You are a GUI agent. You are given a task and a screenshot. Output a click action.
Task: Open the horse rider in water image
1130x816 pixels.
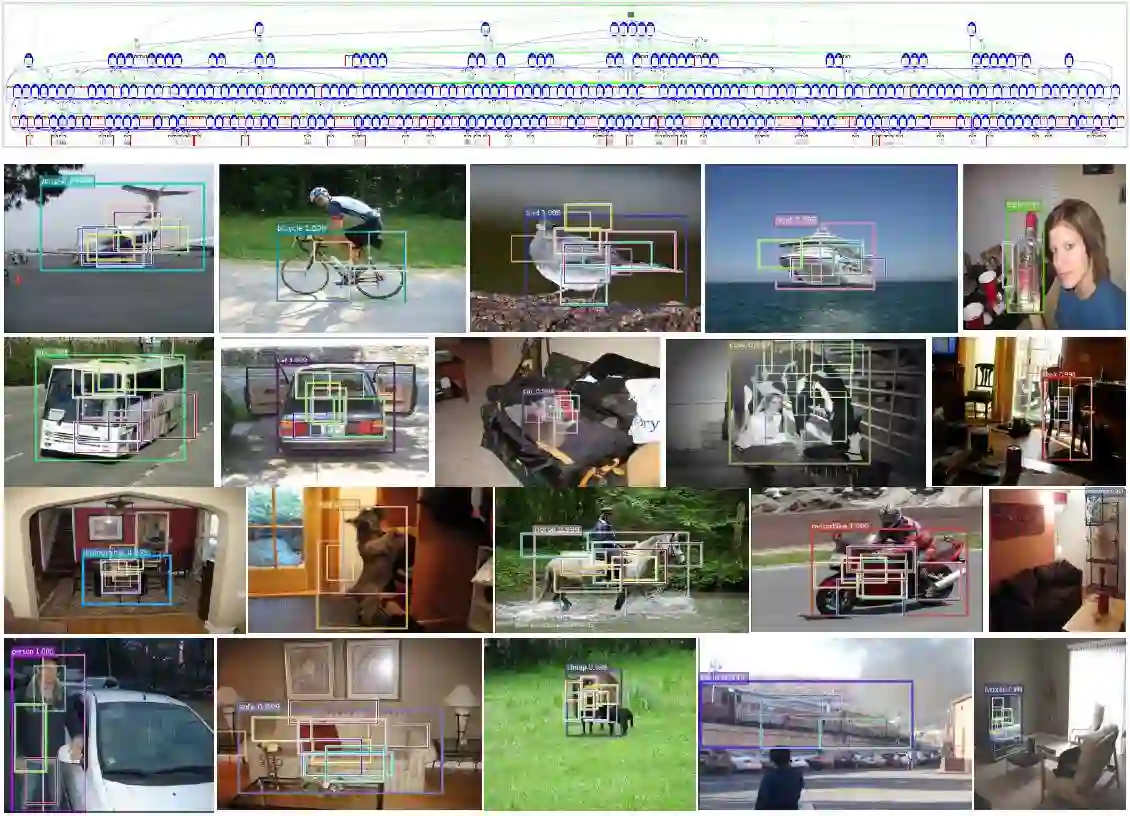[x=621, y=560]
